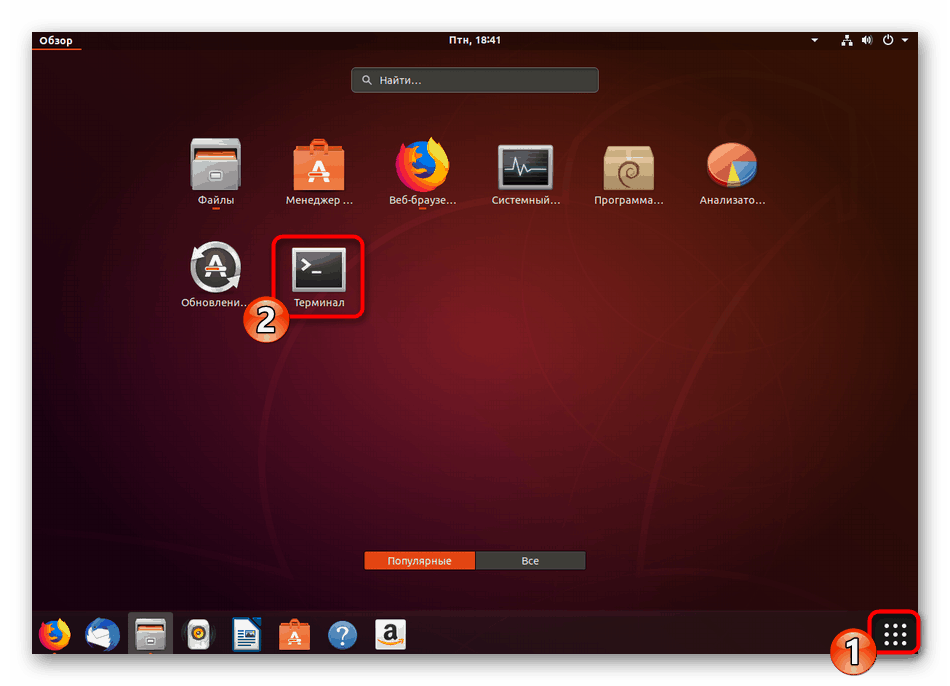This screenshot has width=950, height=686.
Task: Expand the system status menu arrow
Action: tap(903, 40)
